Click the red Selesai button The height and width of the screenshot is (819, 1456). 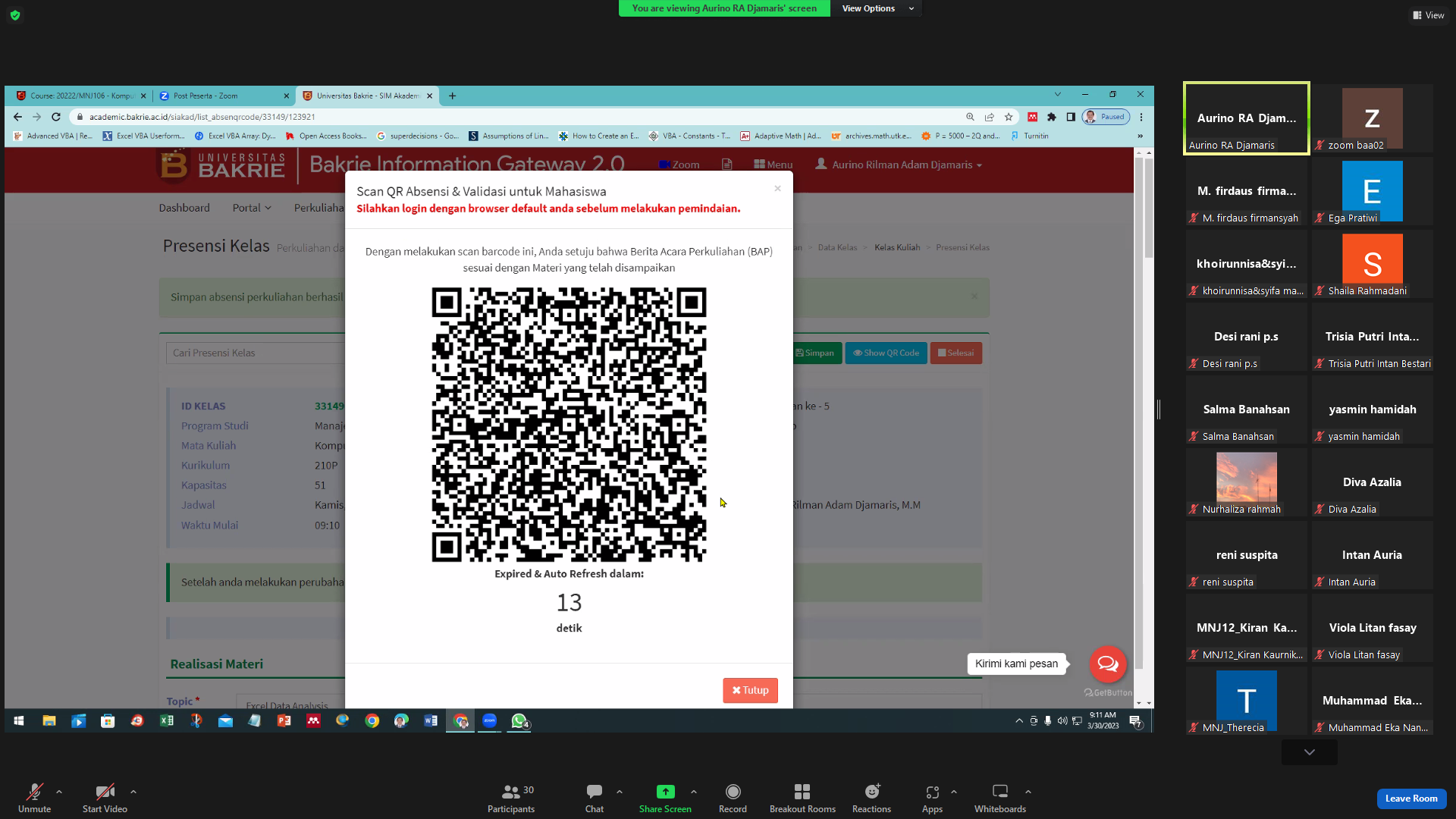pyautogui.click(x=955, y=353)
